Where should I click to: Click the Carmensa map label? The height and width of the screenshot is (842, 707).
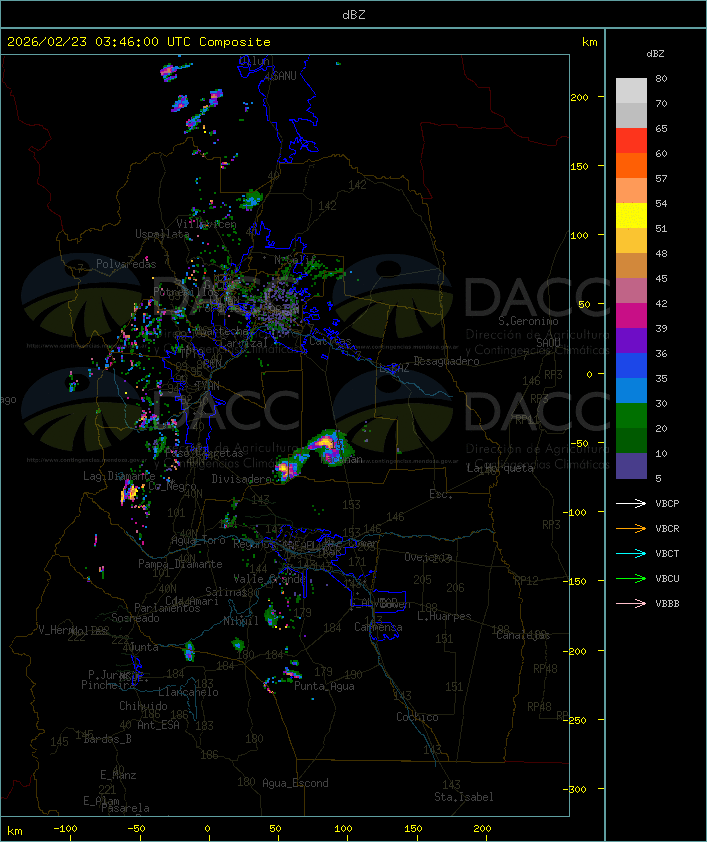pyautogui.click(x=378, y=627)
